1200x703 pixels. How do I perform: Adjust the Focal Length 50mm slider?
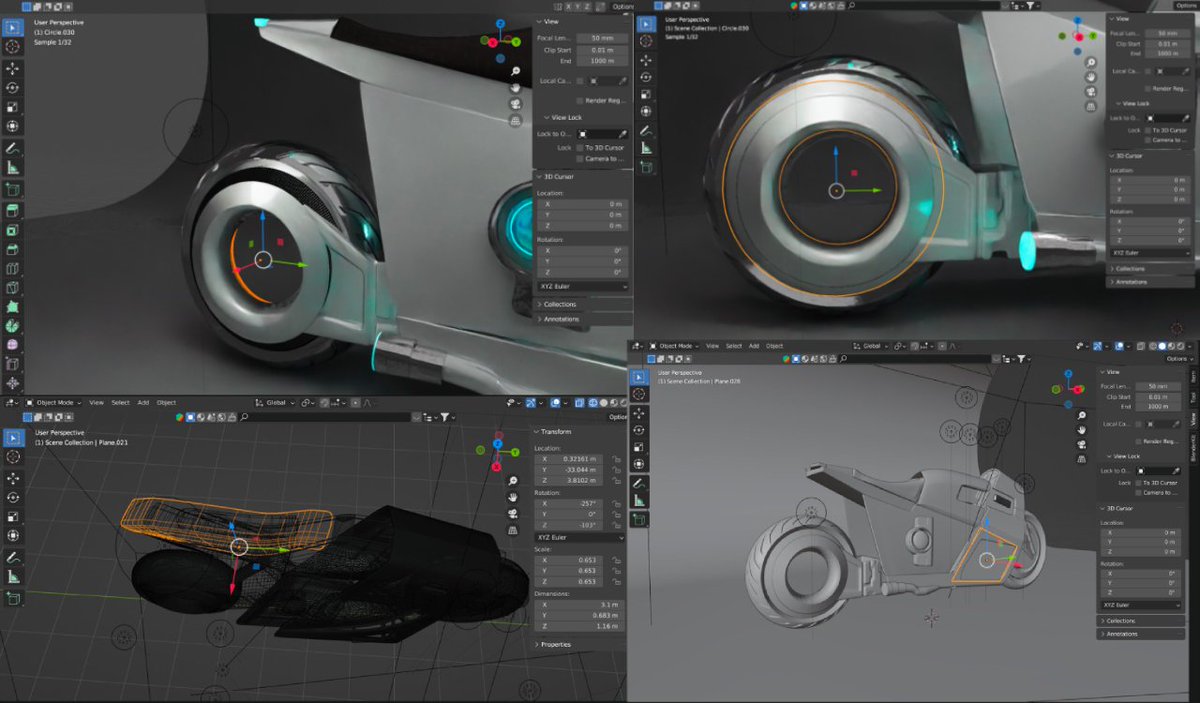[x=600, y=38]
